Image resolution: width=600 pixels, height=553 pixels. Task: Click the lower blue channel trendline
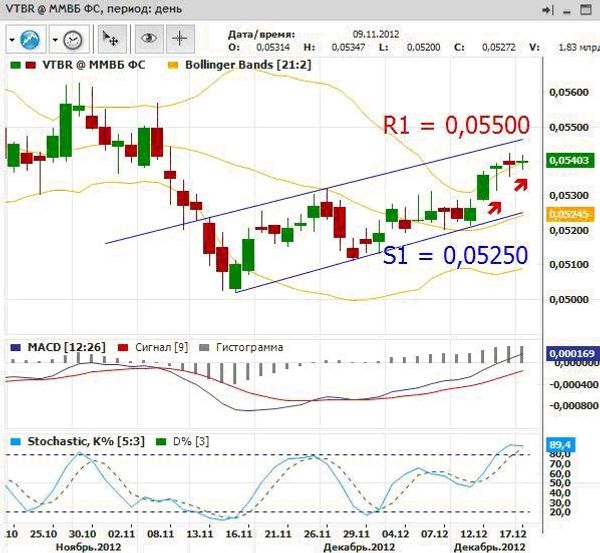tap(379, 253)
